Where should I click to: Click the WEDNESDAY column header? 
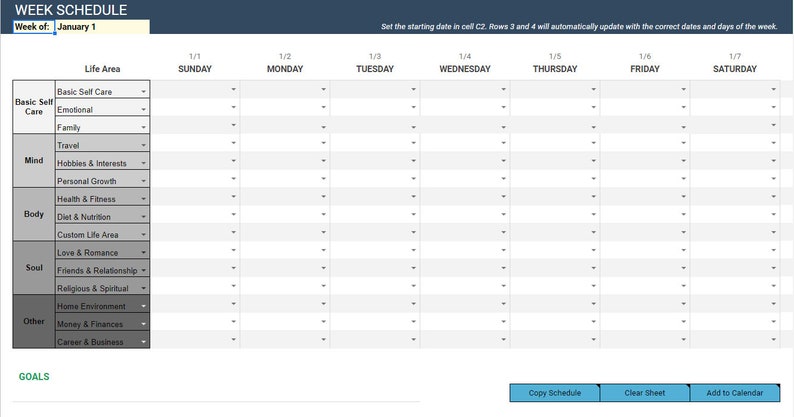pos(465,69)
